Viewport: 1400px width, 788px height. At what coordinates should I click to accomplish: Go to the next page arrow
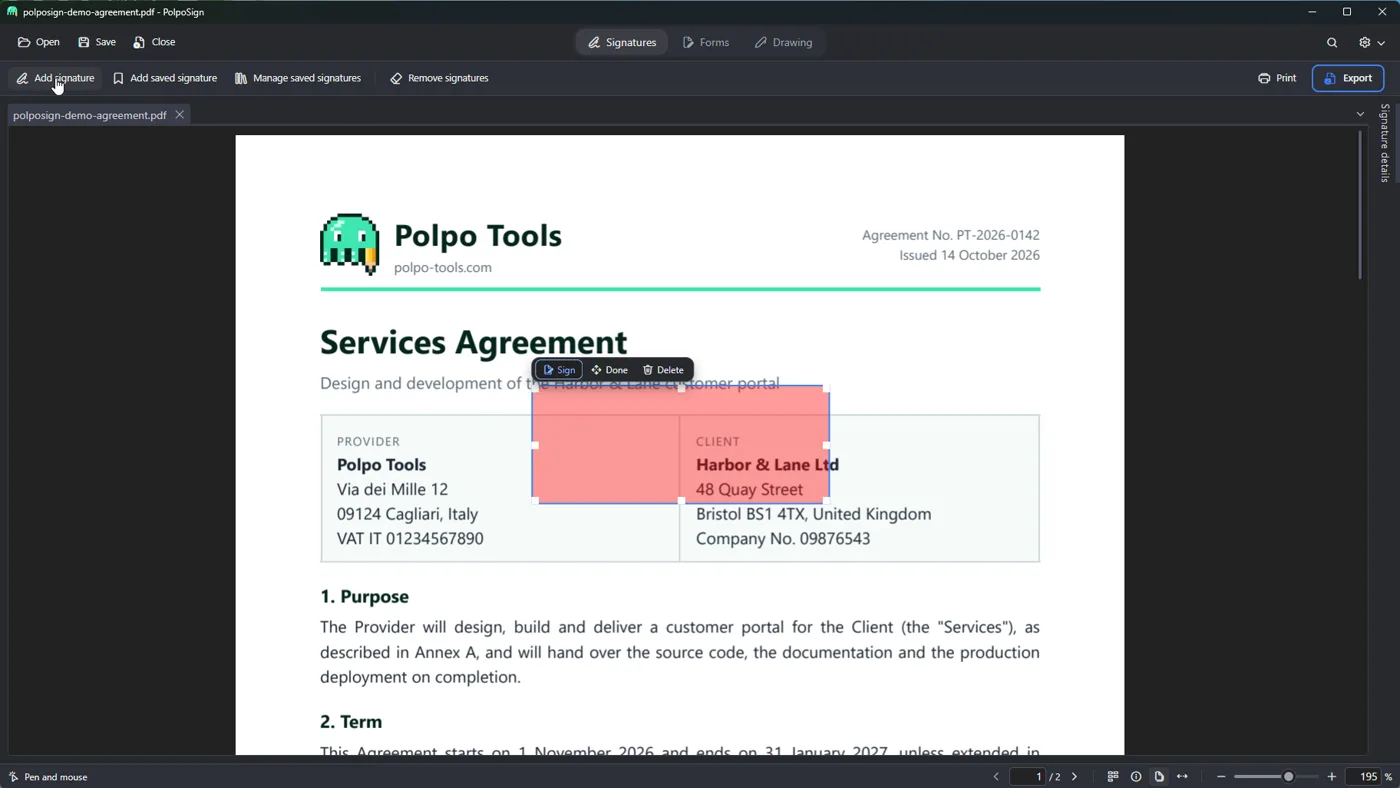point(1075,777)
